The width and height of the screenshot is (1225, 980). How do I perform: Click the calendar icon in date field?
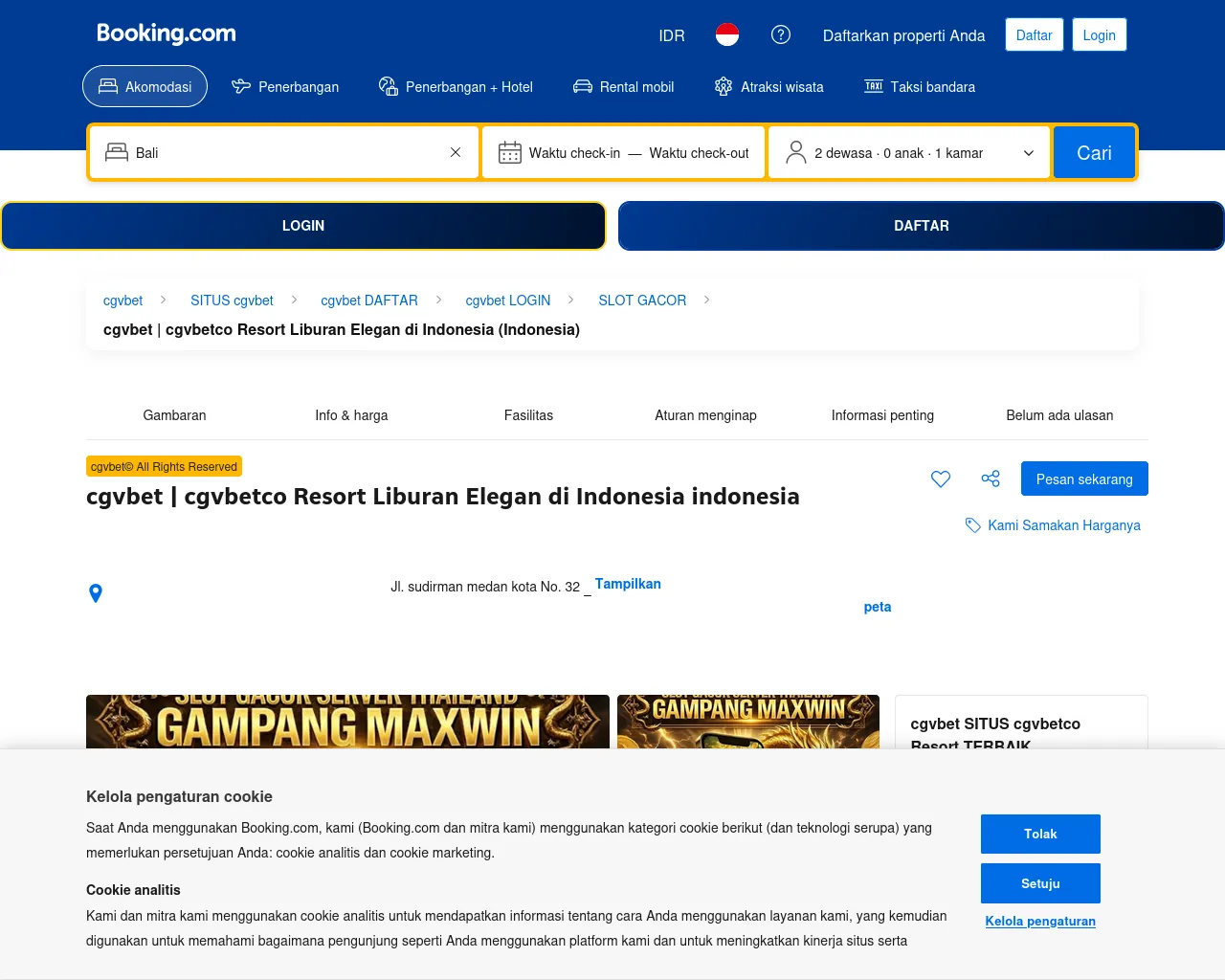click(510, 152)
